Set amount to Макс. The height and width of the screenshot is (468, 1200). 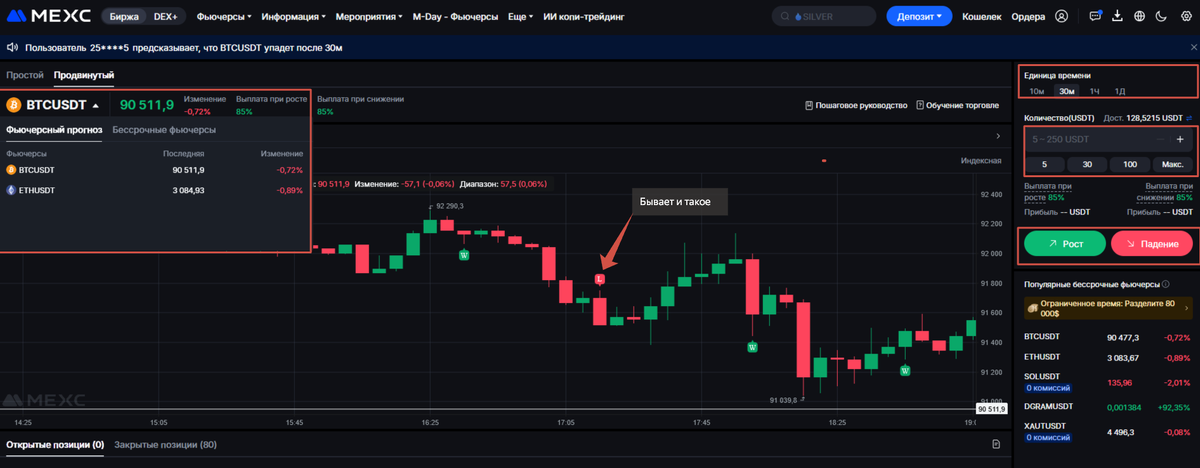[x=1172, y=164]
